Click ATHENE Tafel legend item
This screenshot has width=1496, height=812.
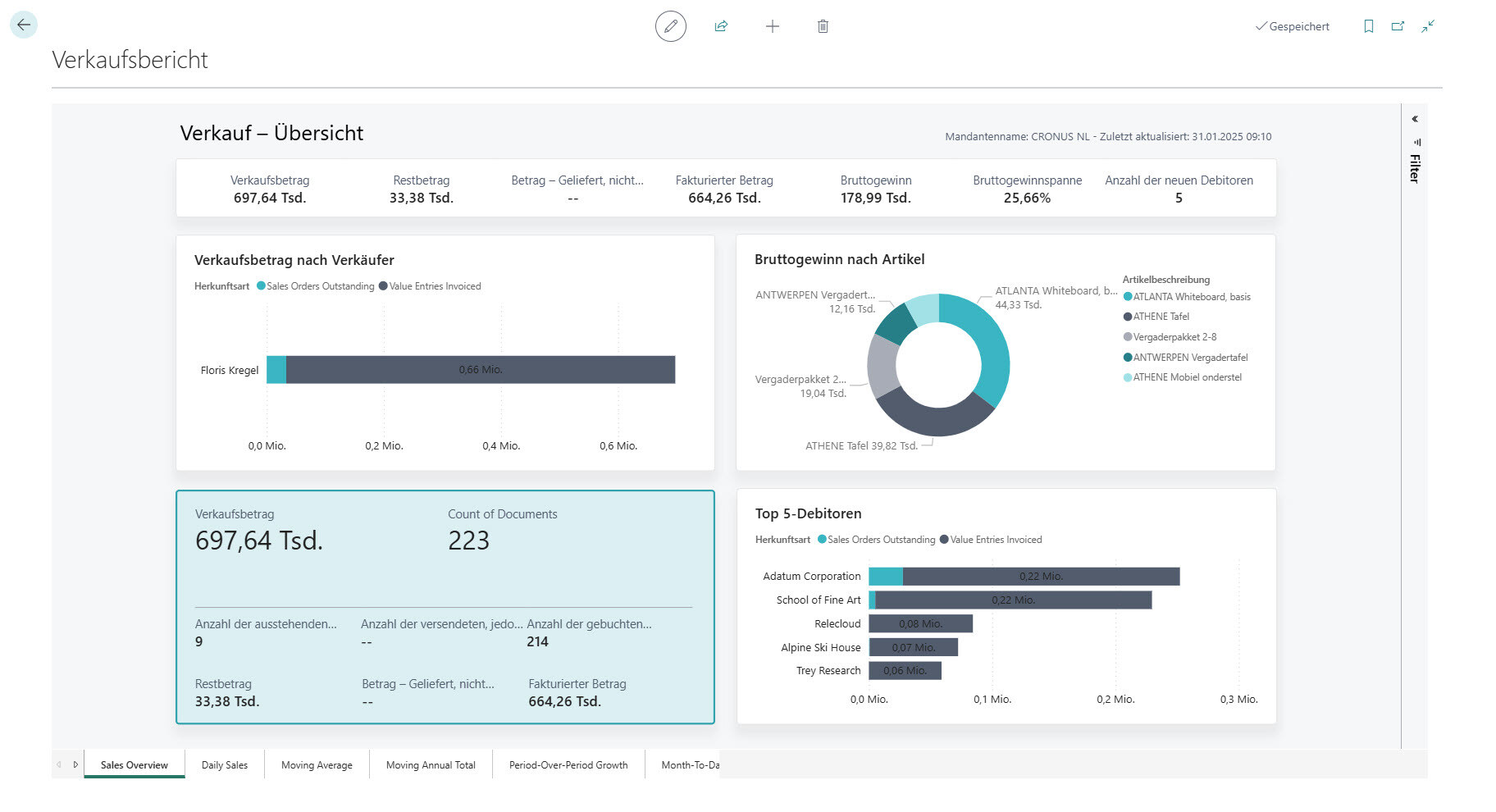[x=1156, y=317]
